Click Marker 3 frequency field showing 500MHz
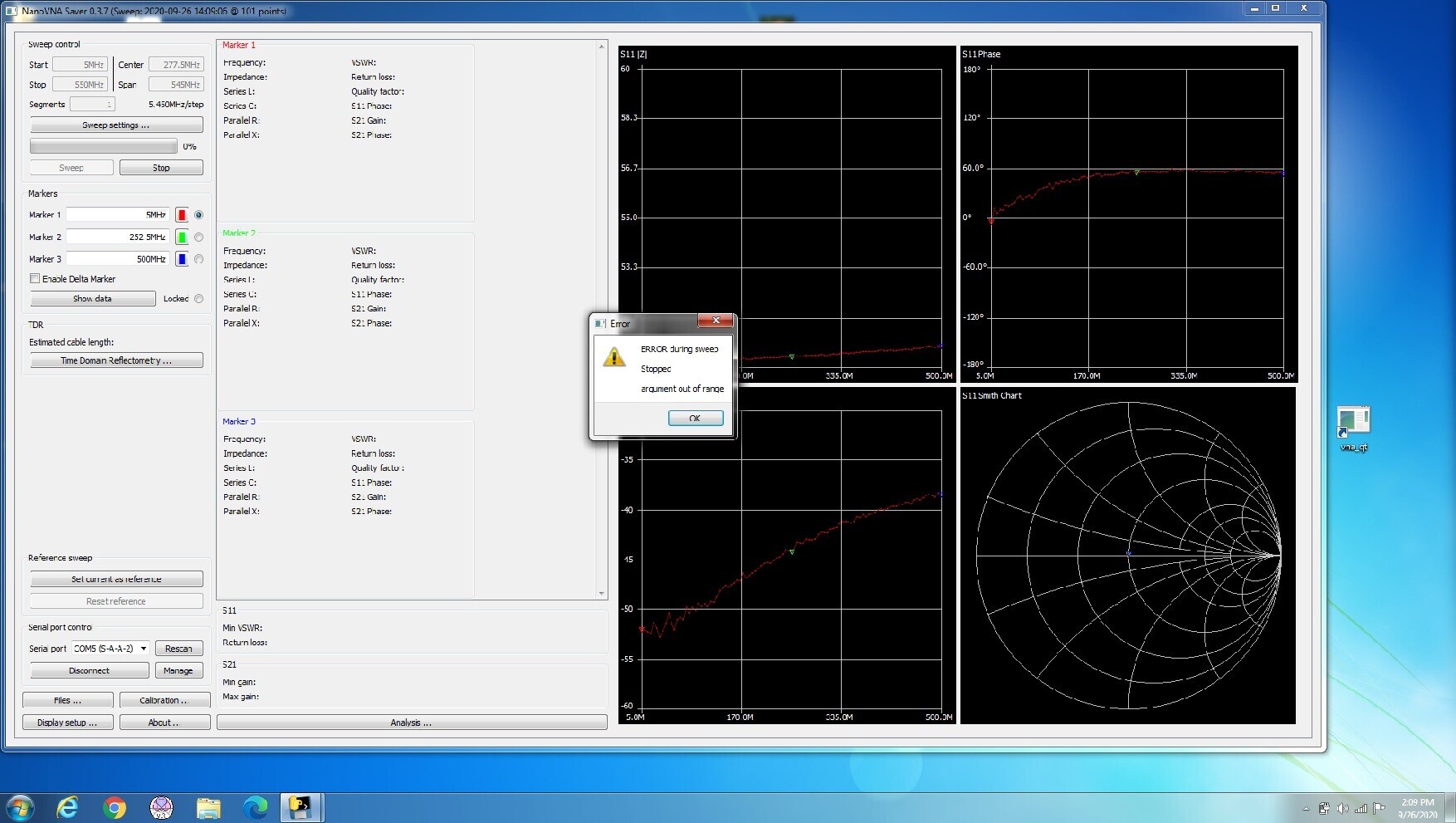 117,259
